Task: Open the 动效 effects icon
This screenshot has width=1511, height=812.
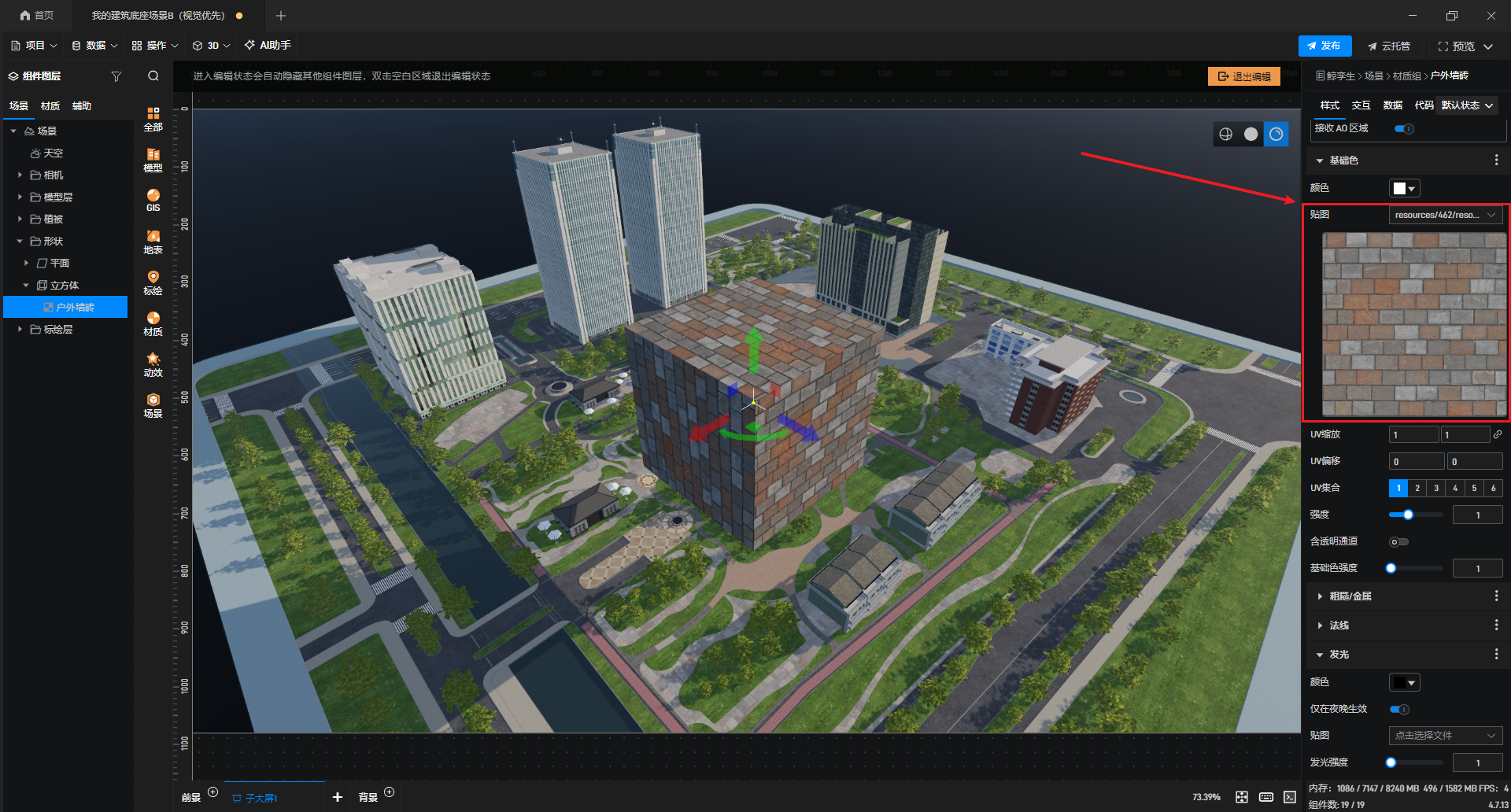Action: pos(153,364)
